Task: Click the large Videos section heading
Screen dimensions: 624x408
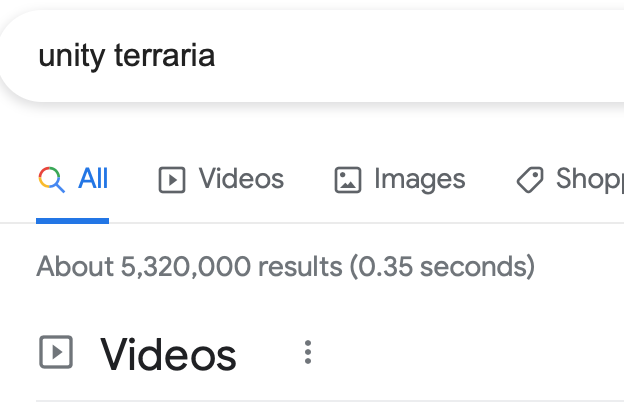Action: pos(168,354)
